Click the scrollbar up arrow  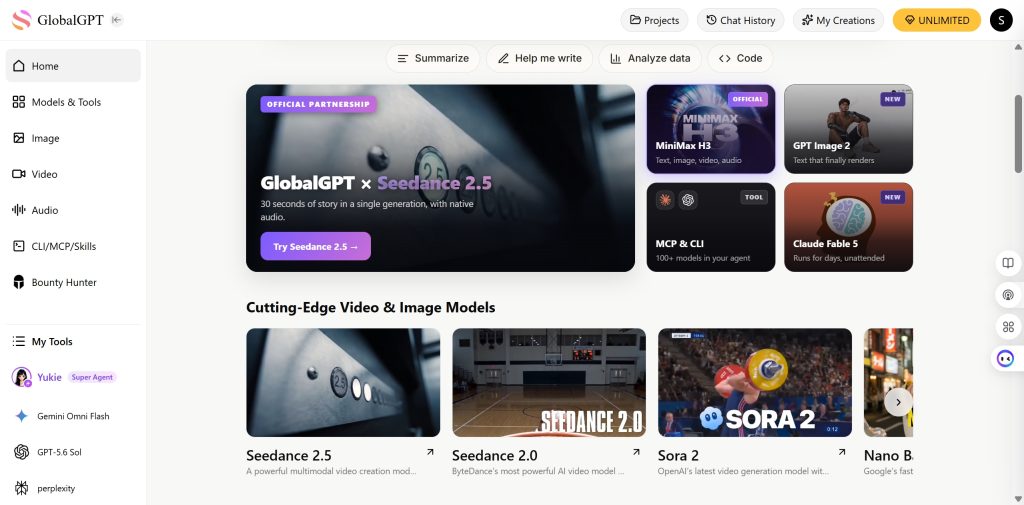tap(1017, 47)
